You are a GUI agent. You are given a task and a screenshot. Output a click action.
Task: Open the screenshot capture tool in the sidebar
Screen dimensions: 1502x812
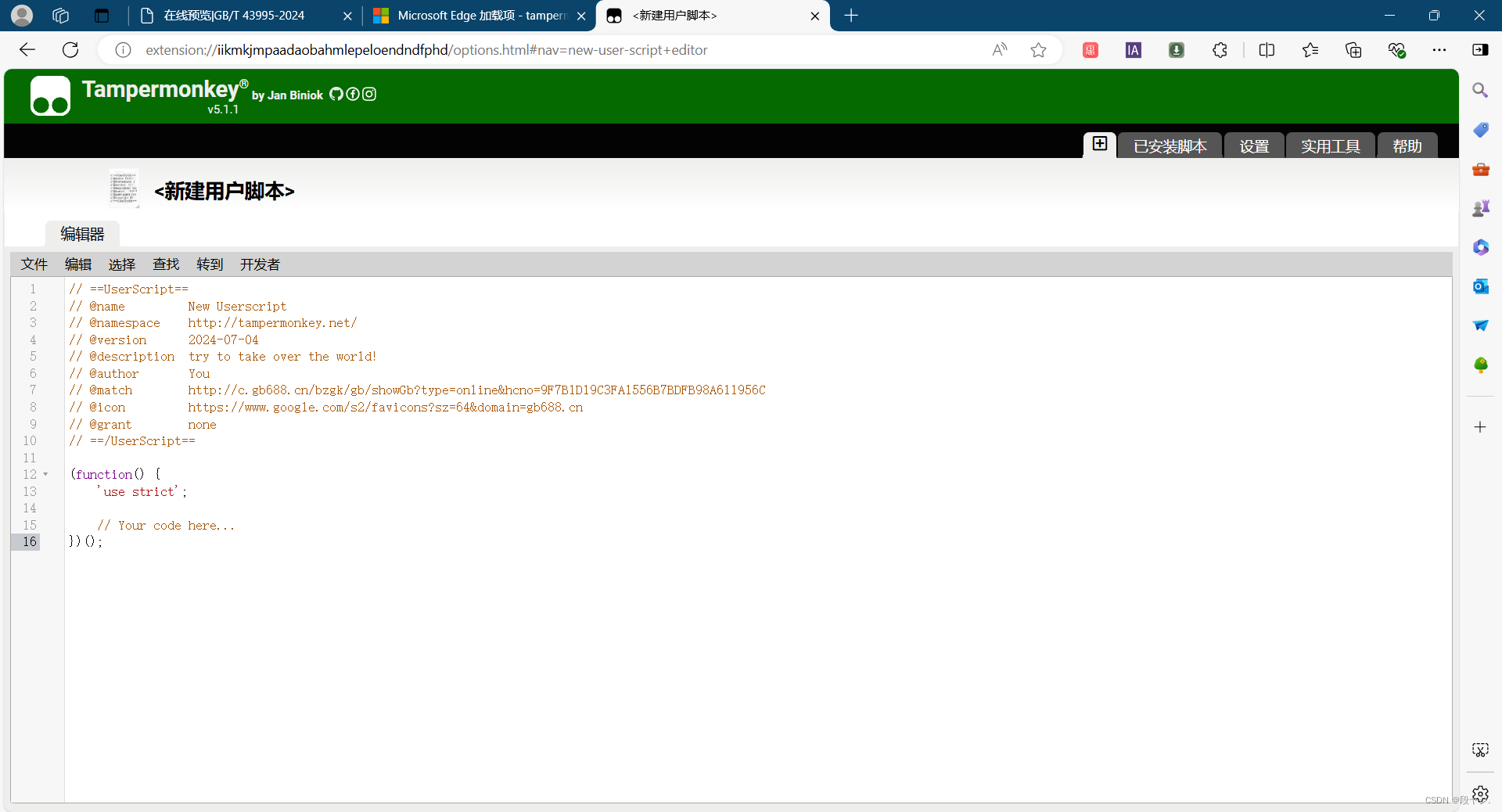click(1481, 749)
